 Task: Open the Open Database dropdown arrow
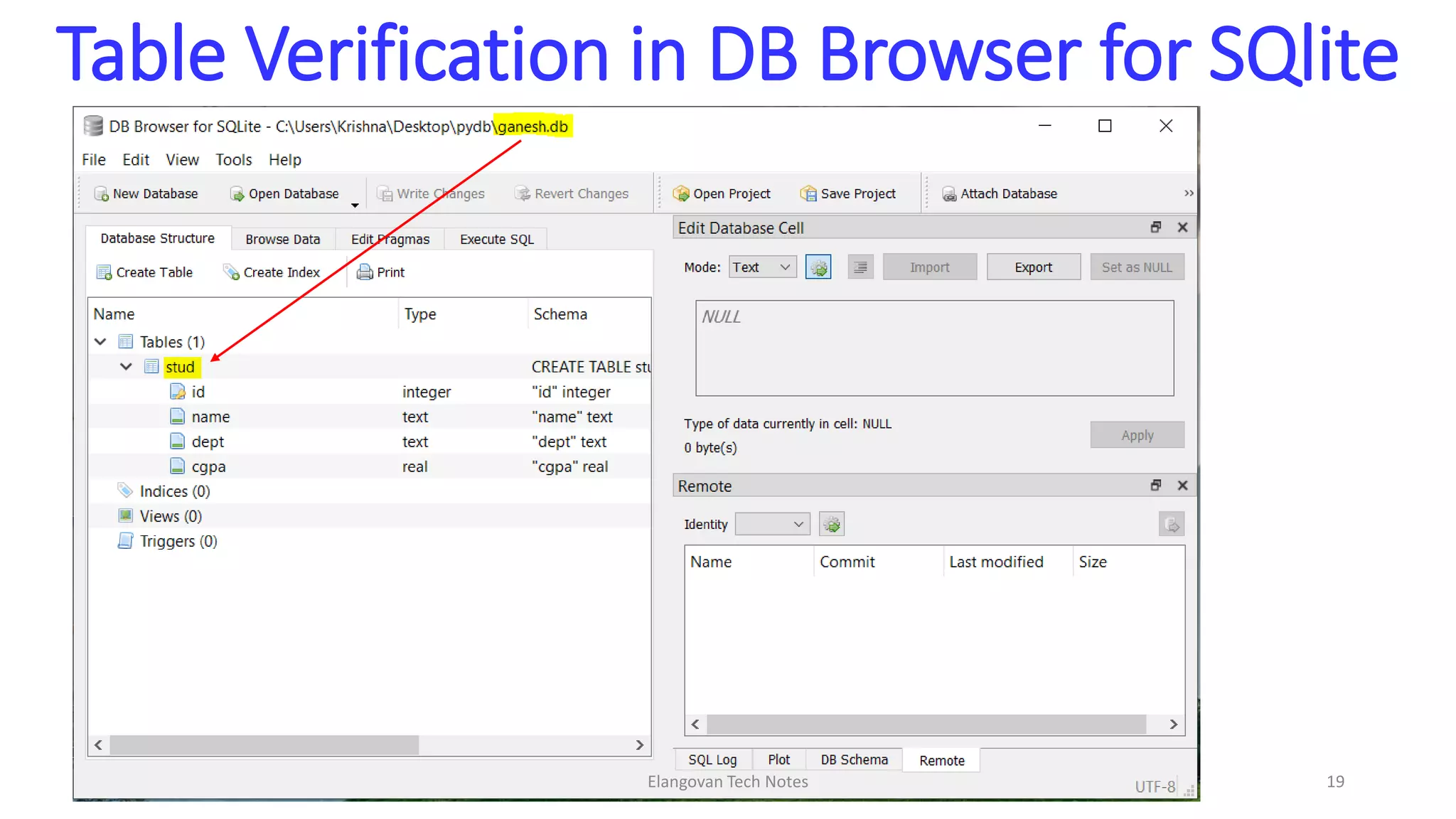tap(355, 205)
